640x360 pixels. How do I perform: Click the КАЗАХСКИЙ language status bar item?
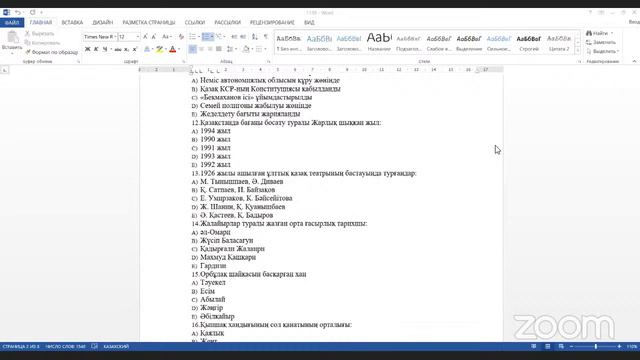116,347
